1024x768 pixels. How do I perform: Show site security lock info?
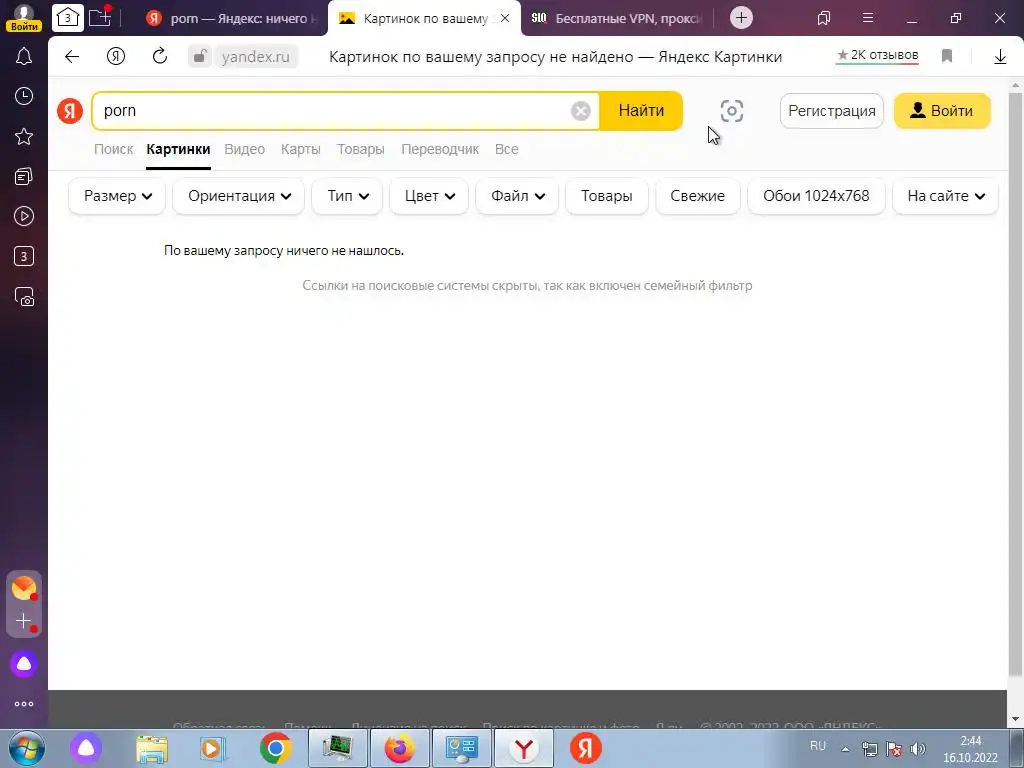click(199, 57)
